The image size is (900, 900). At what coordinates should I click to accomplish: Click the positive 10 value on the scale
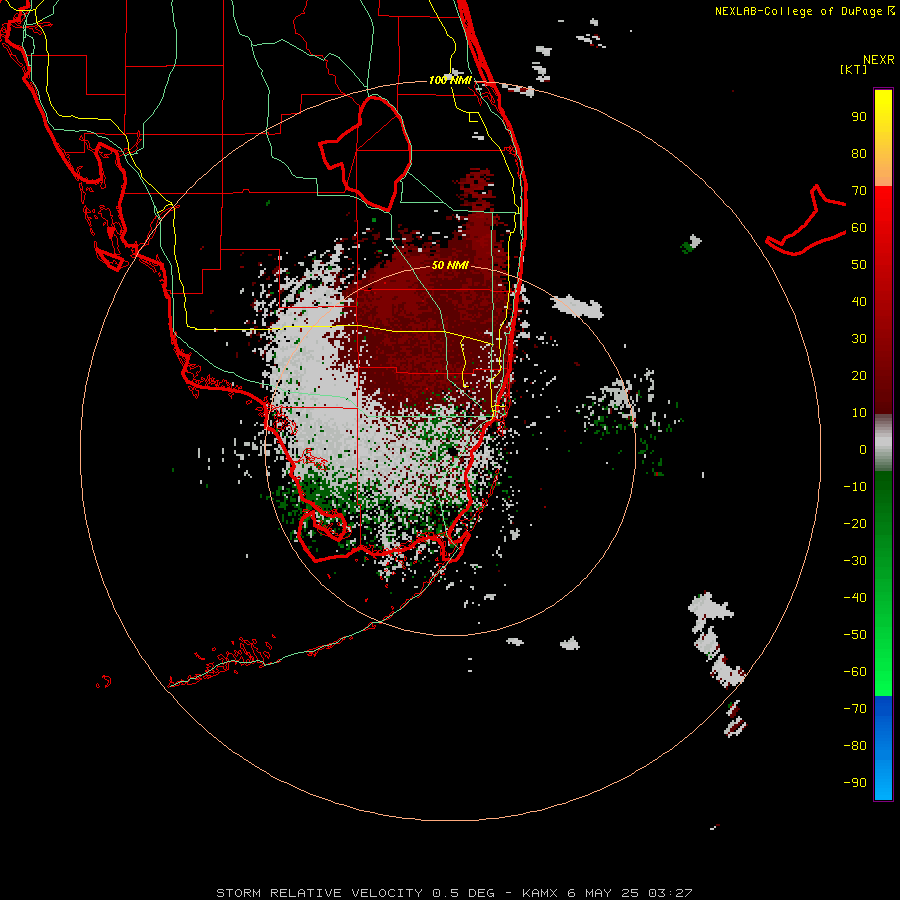coord(859,413)
